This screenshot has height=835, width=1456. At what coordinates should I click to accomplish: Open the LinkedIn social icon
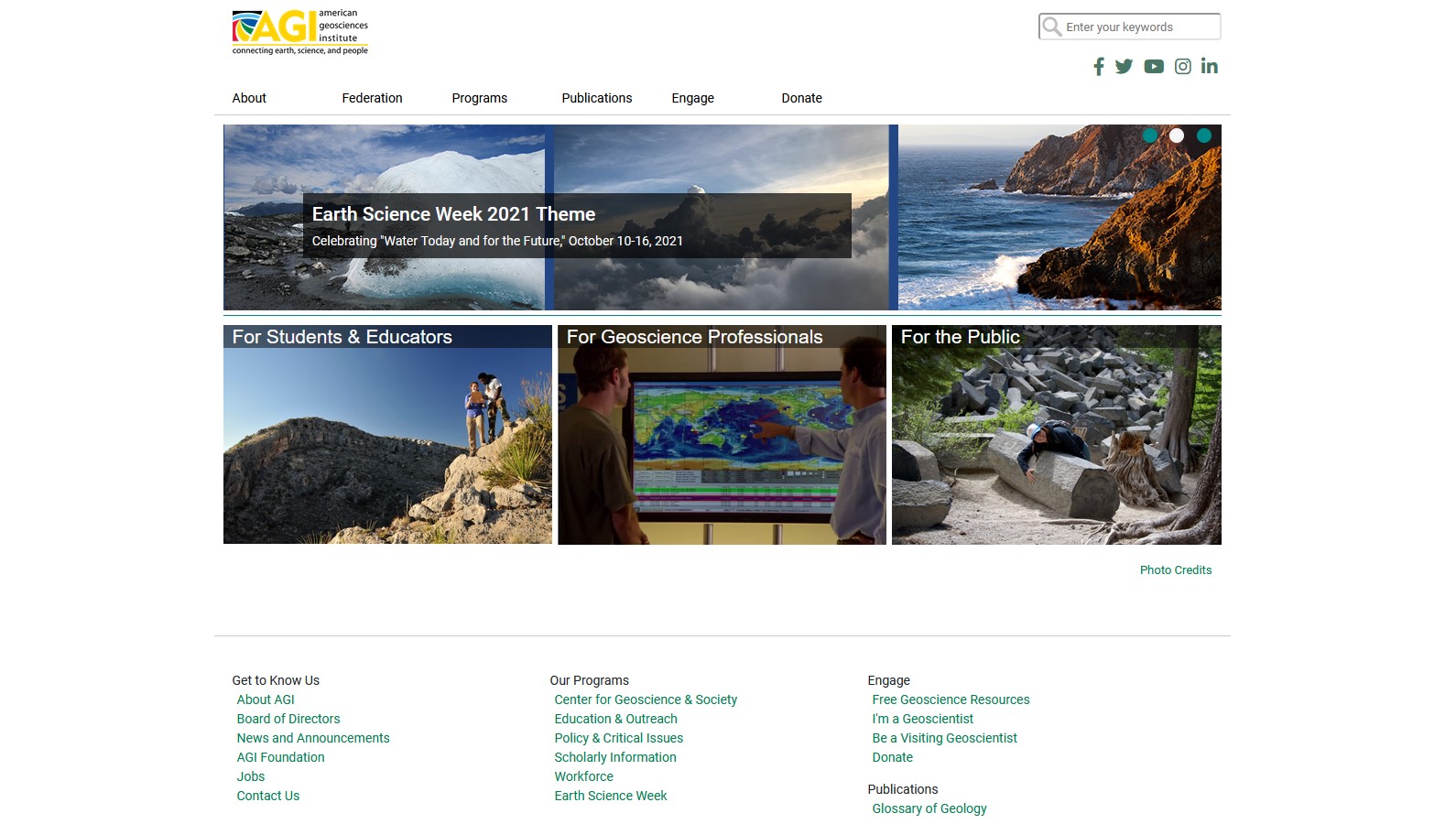click(1209, 66)
